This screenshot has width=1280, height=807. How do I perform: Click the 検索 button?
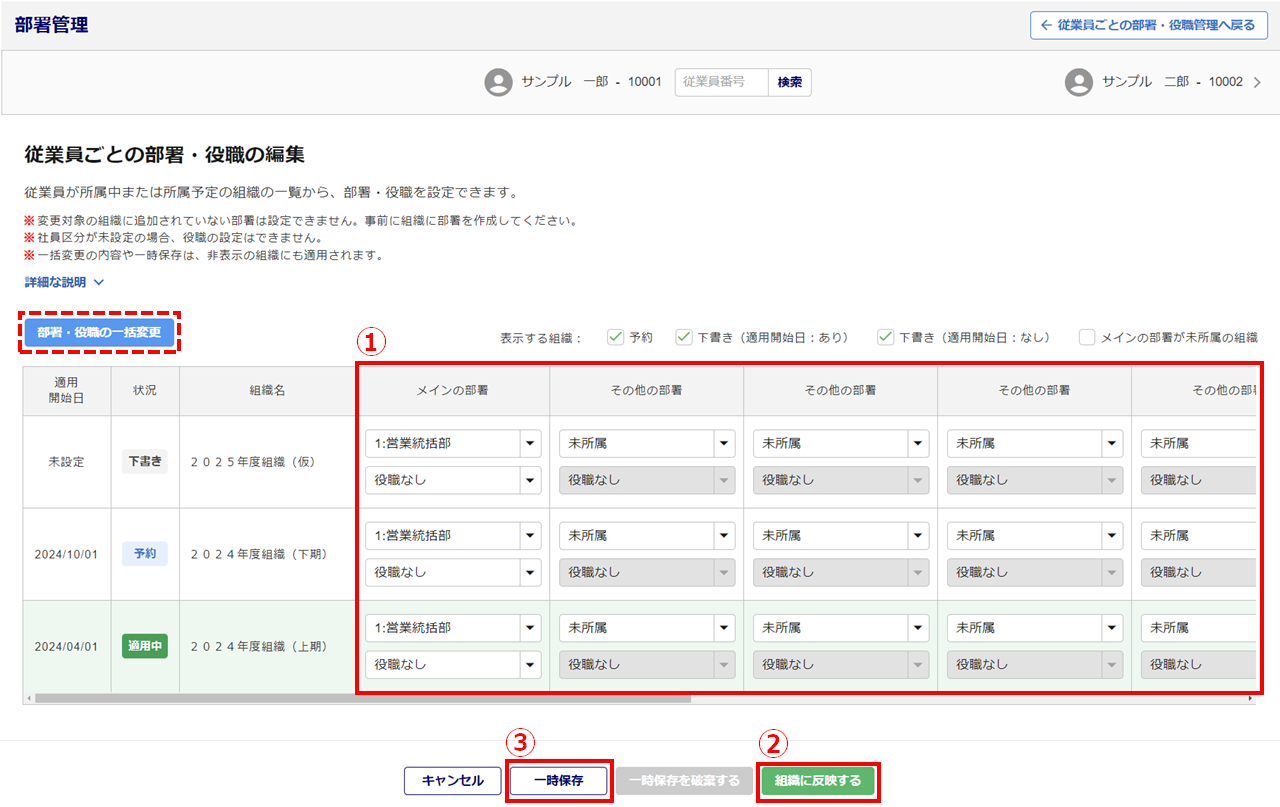pos(790,82)
